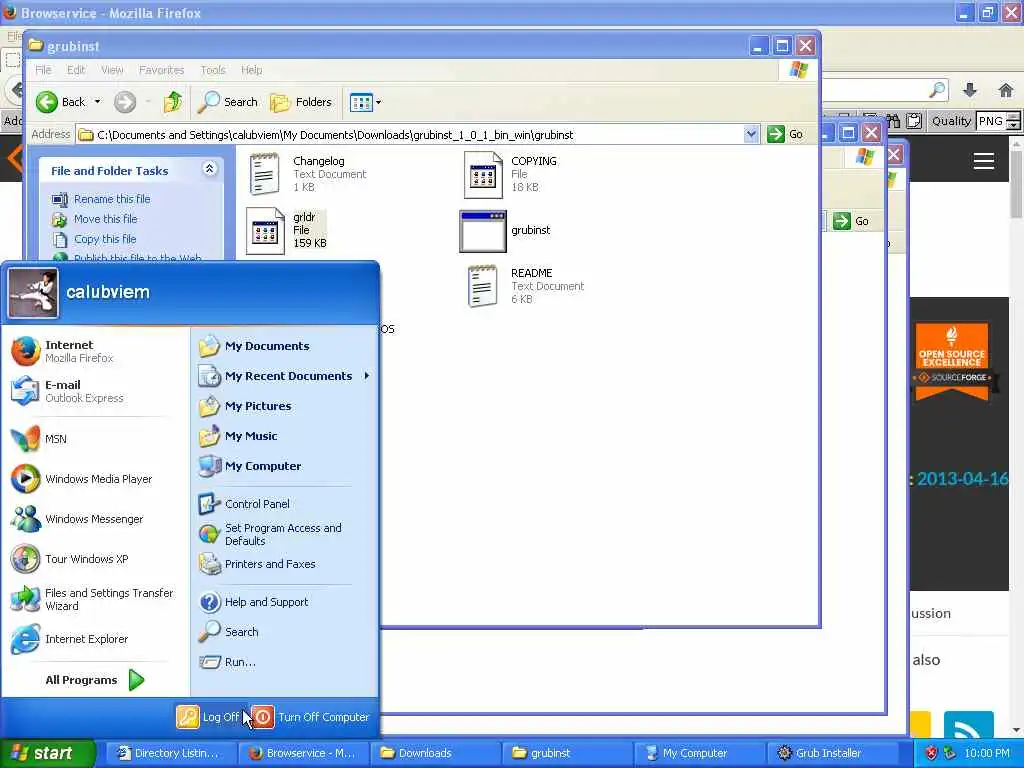Open the Edit menu in grubinst

coord(76,70)
